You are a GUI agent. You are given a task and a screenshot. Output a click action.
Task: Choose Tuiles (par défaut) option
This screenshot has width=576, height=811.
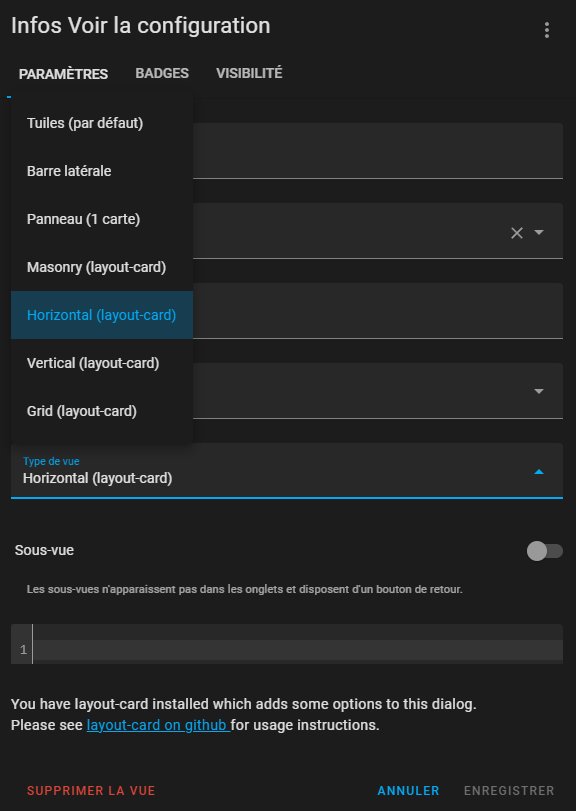pyautogui.click(x=102, y=123)
